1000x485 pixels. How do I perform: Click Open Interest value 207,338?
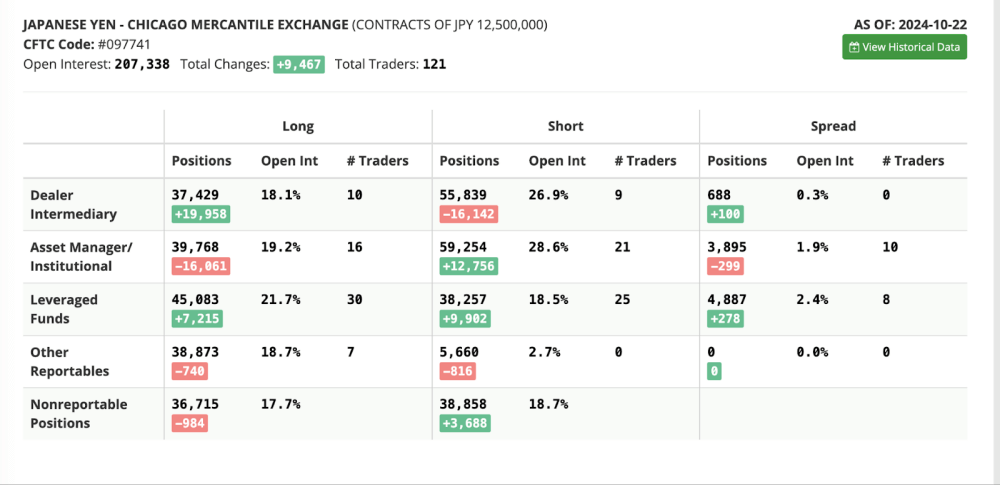[140, 64]
